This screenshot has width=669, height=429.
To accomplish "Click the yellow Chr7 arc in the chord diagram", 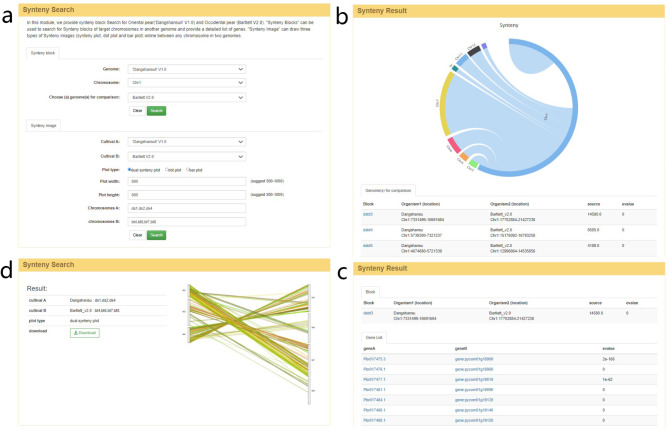I will [x=443, y=104].
